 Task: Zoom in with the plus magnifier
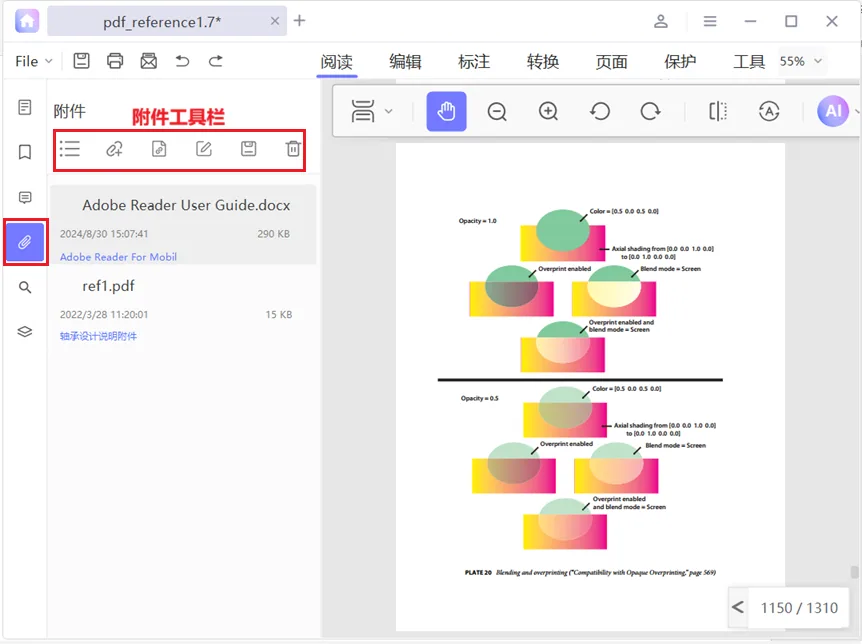[548, 112]
